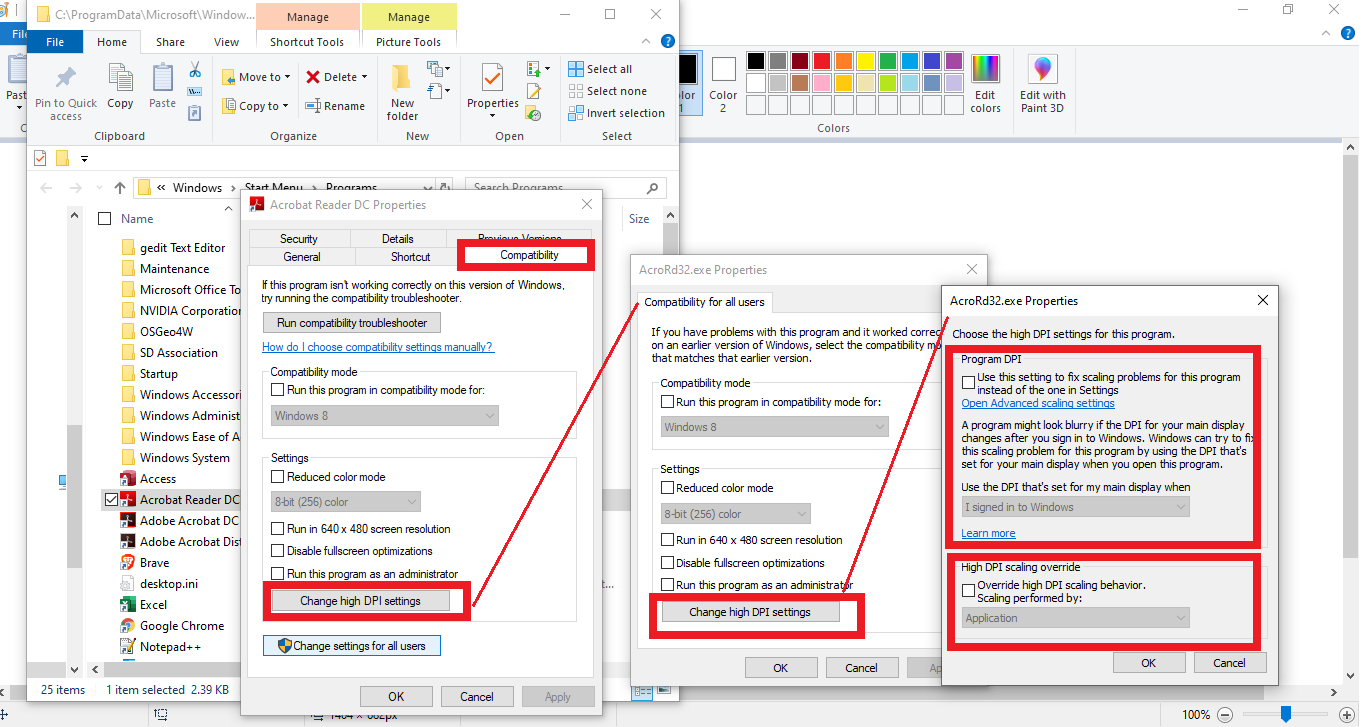The image size is (1367, 727).
Task: Check Override high DPI scaling behavior
Action: point(968,590)
